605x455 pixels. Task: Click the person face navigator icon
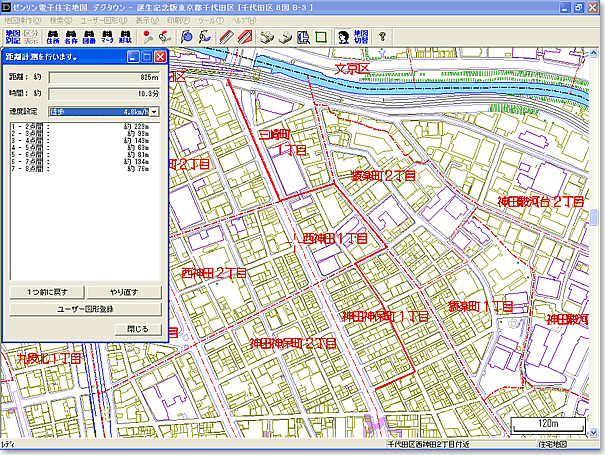pos(343,37)
